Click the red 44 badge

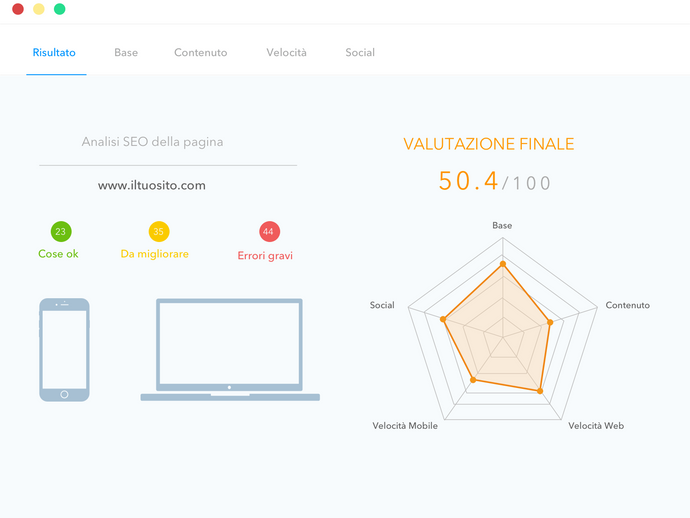coord(269,231)
